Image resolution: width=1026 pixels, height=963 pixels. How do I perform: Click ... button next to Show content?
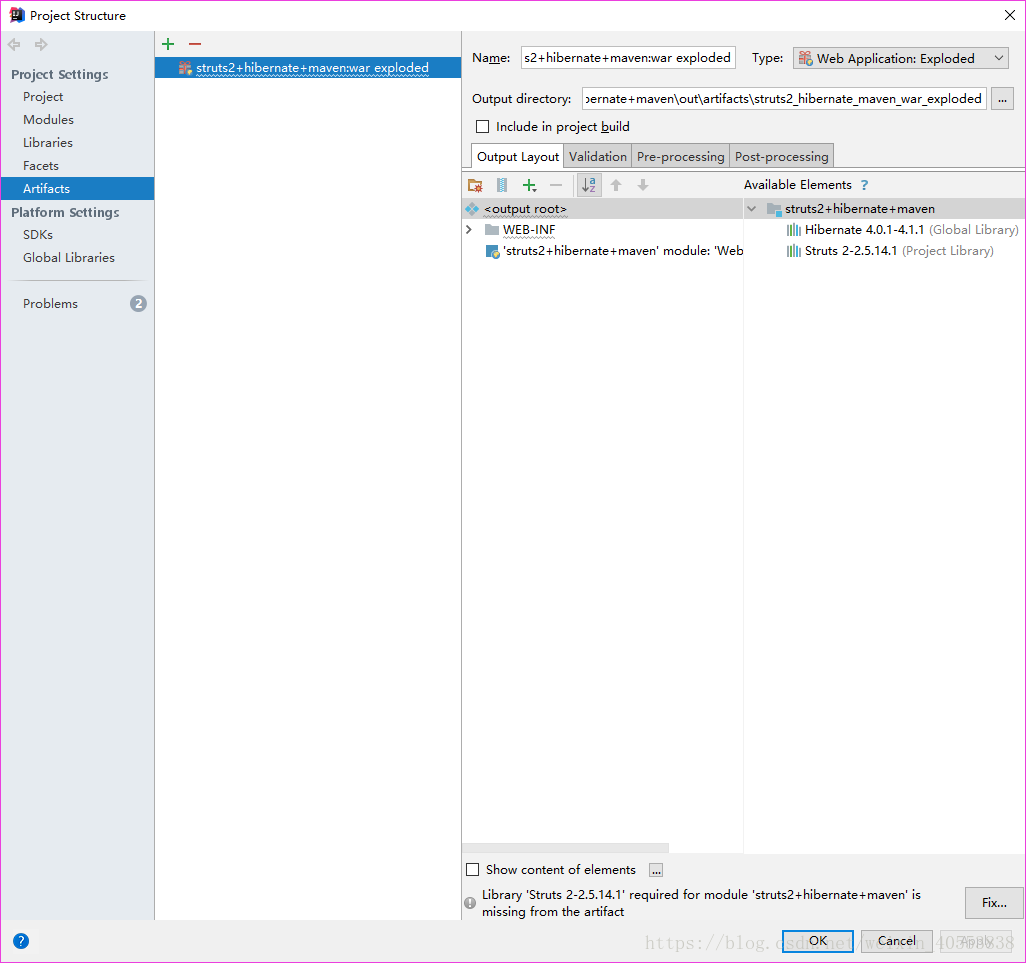tap(656, 870)
